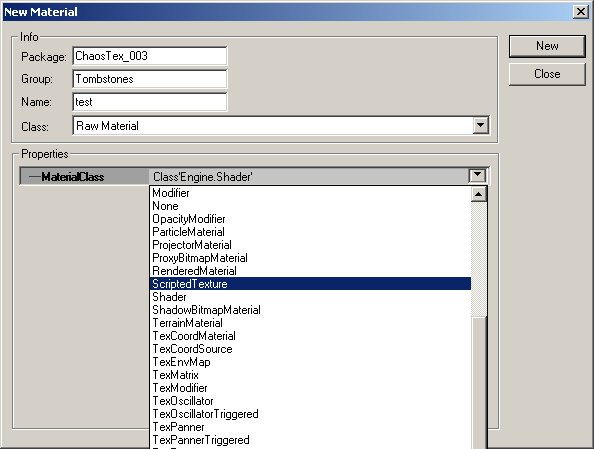Open the Class dropdown arrow

[x=480, y=125]
